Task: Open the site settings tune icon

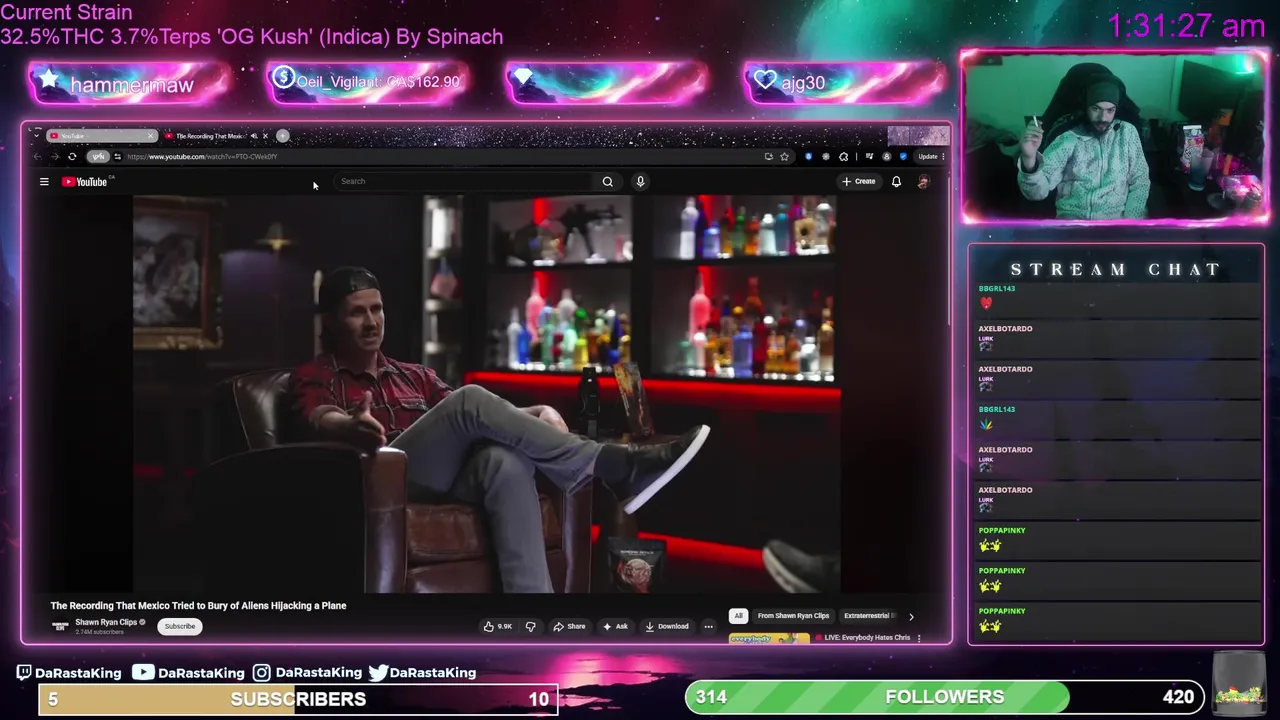Action: [117, 156]
